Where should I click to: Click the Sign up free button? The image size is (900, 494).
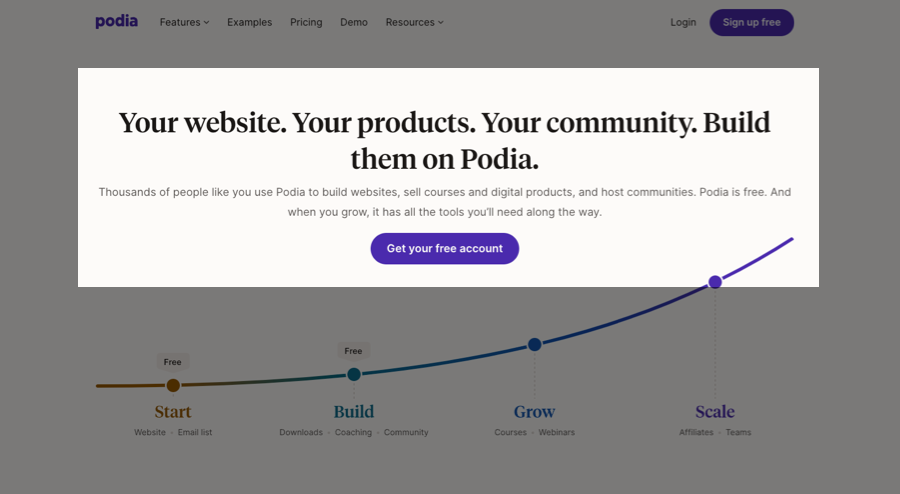[x=751, y=22]
